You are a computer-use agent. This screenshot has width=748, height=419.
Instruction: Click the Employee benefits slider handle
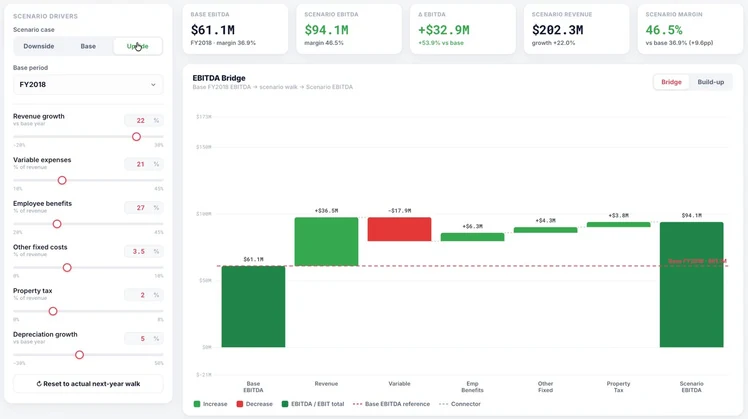(x=57, y=224)
